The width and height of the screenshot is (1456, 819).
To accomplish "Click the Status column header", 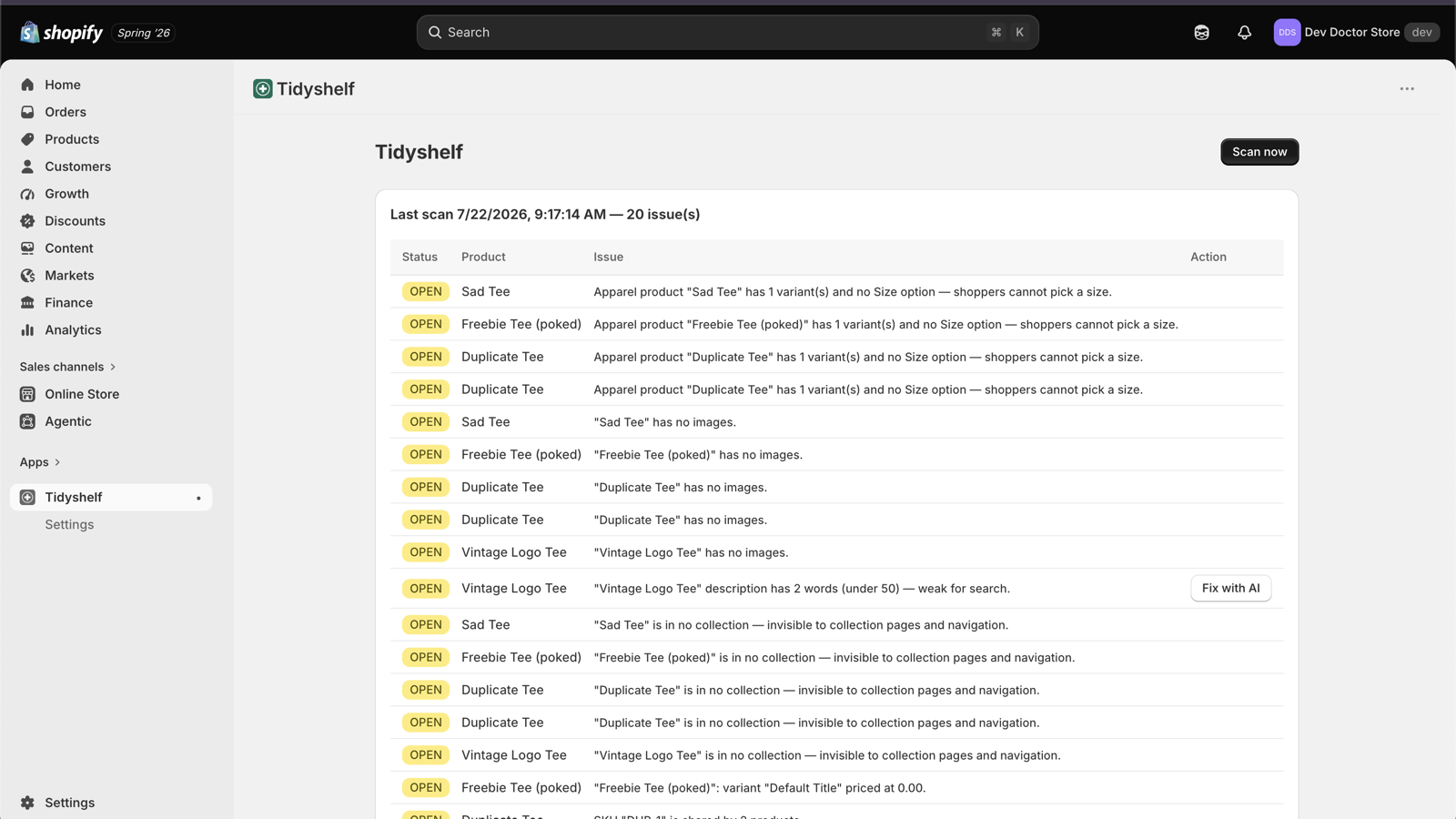I will [x=420, y=257].
